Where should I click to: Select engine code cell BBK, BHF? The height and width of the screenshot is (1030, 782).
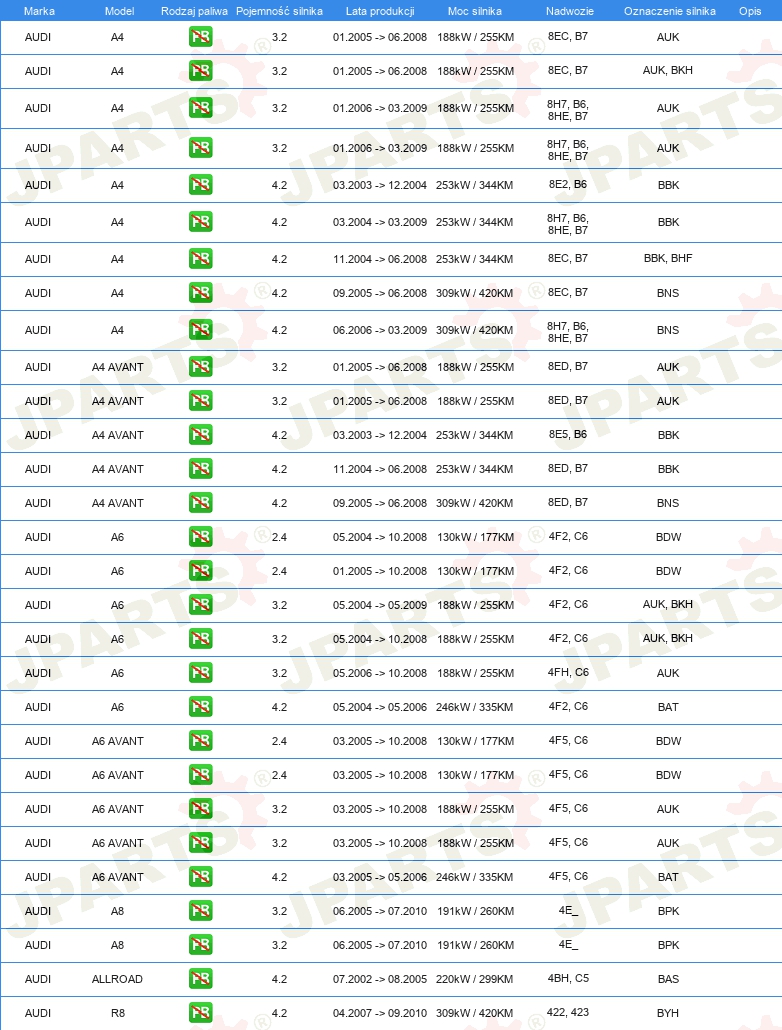click(668, 258)
